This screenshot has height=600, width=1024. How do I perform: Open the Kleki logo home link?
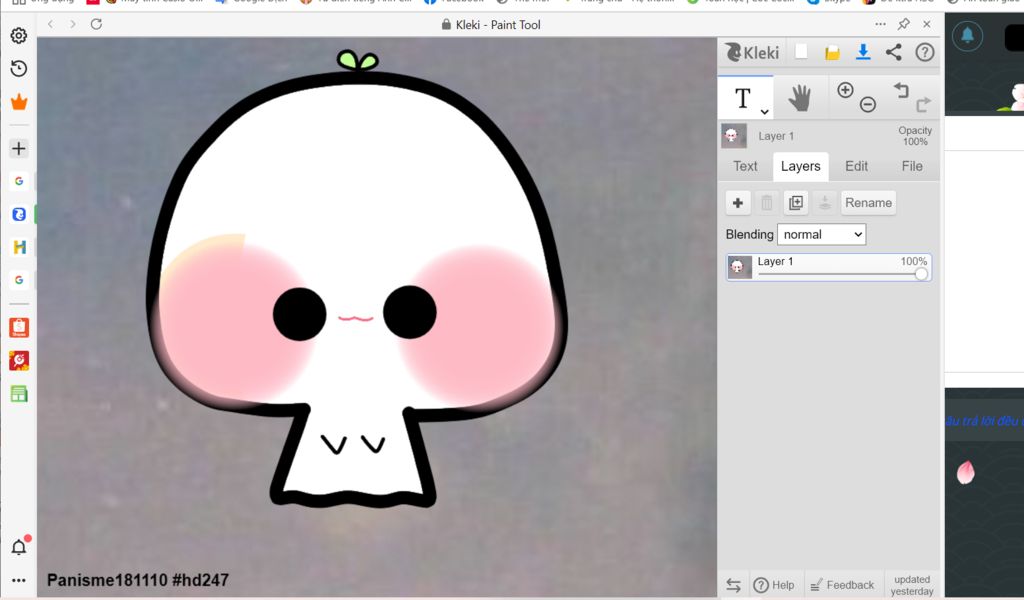pyautogui.click(x=752, y=52)
